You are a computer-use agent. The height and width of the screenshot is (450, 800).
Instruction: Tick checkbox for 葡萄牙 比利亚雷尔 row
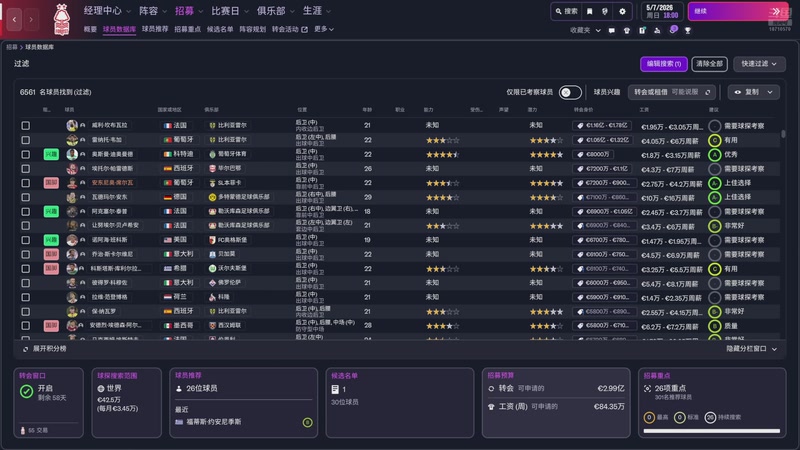click(x=26, y=140)
